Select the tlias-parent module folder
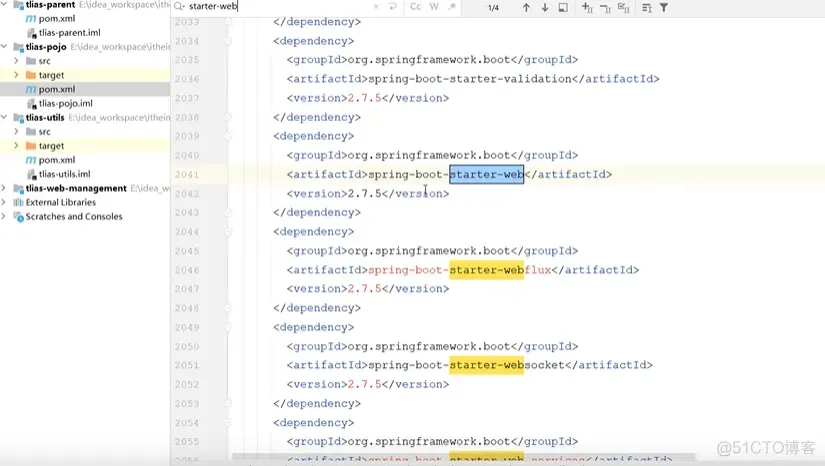The height and width of the screenshot is (466, 825). (x=50, y=4)
